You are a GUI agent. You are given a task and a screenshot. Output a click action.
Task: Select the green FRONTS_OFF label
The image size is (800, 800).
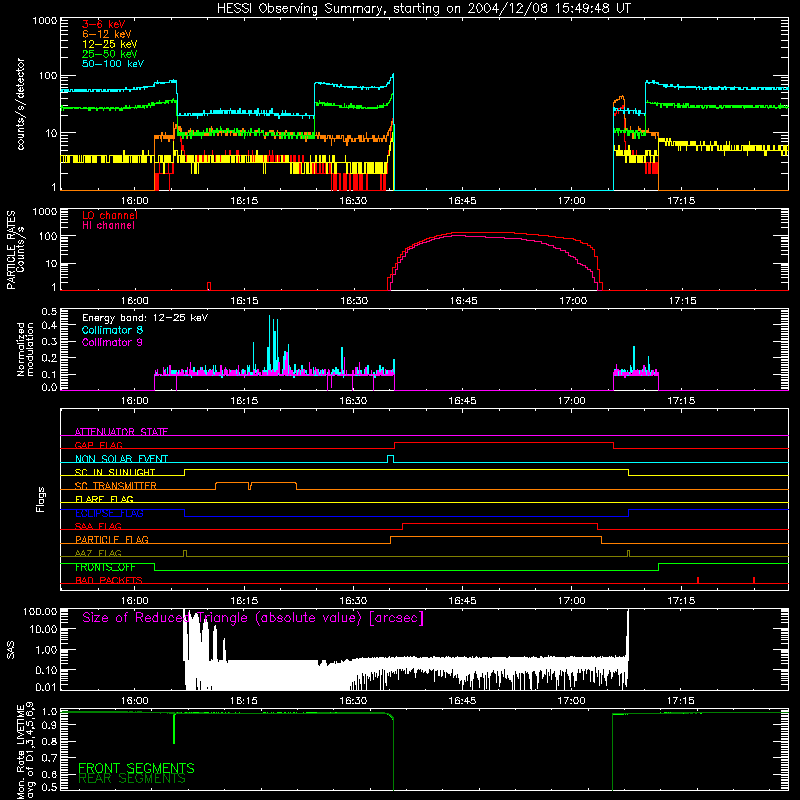[105, 567]
